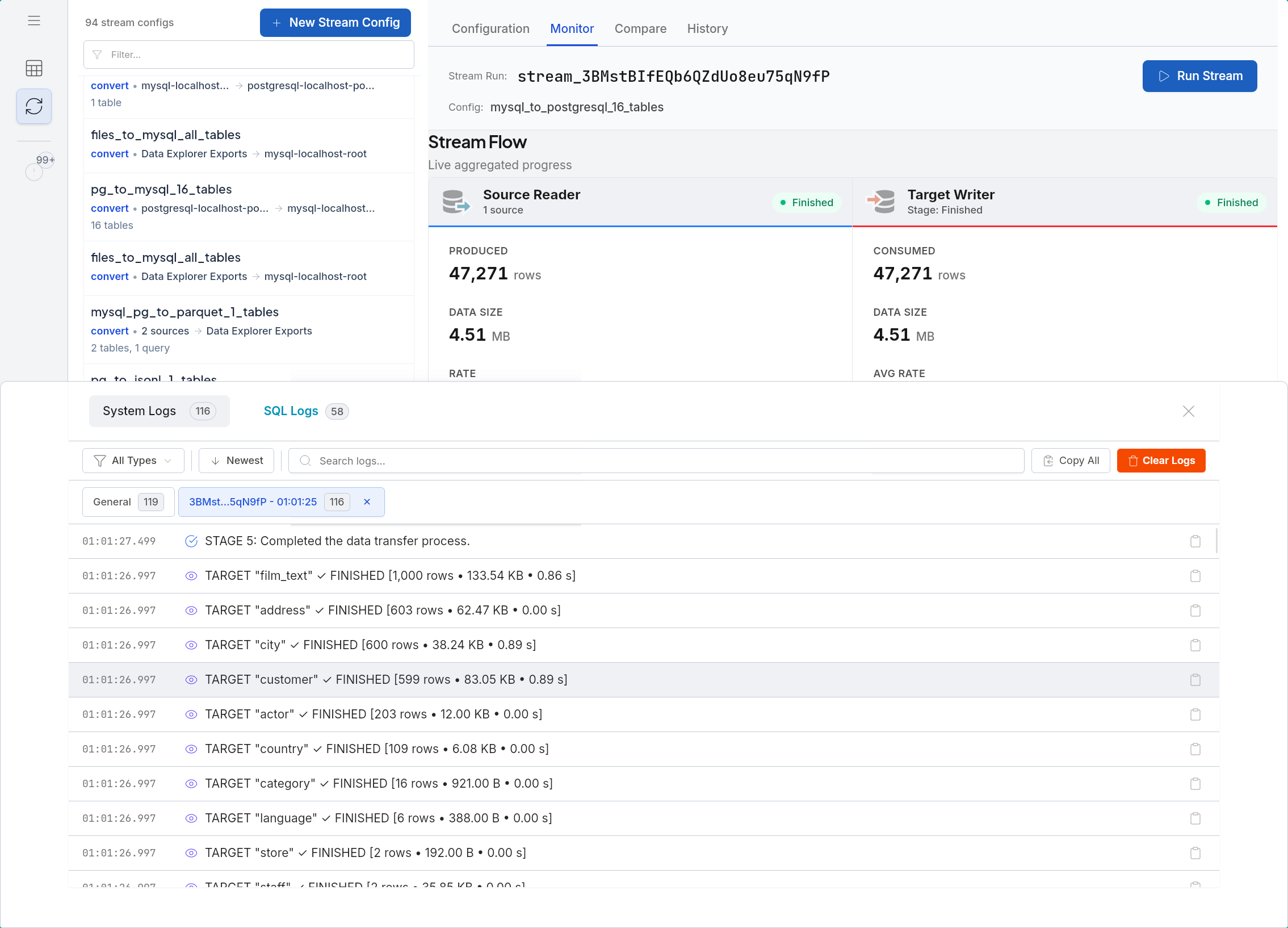Click the Clear Logs button

tap(1161, 460)
